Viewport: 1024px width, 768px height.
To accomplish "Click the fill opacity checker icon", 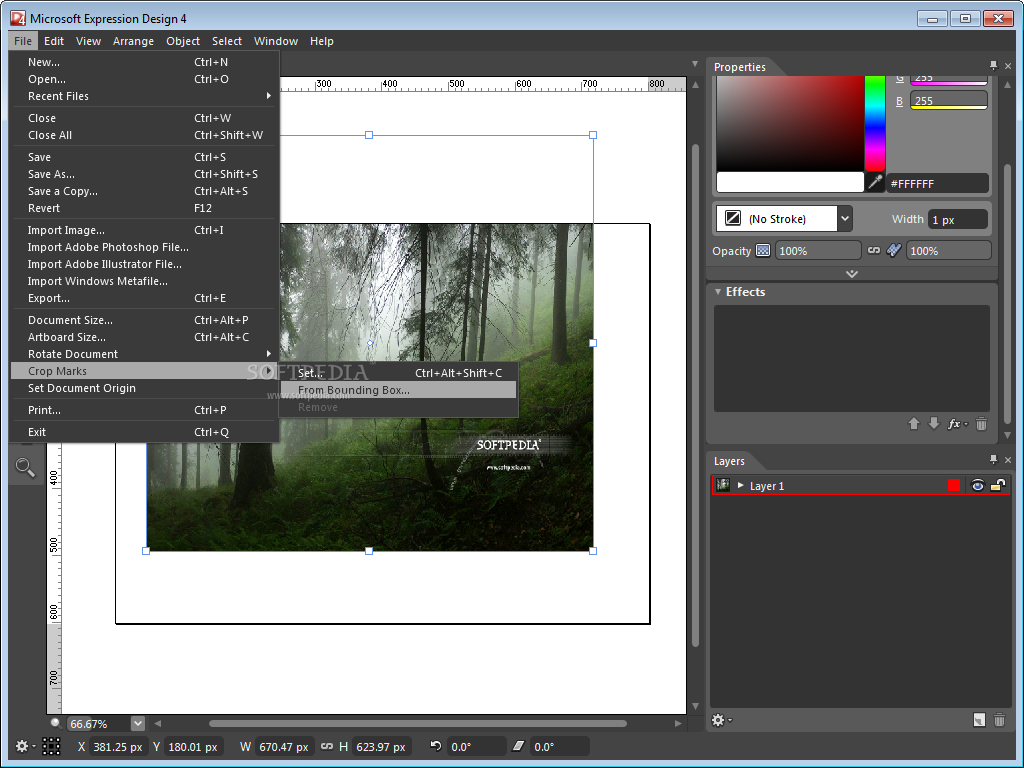I will point(763,250).
